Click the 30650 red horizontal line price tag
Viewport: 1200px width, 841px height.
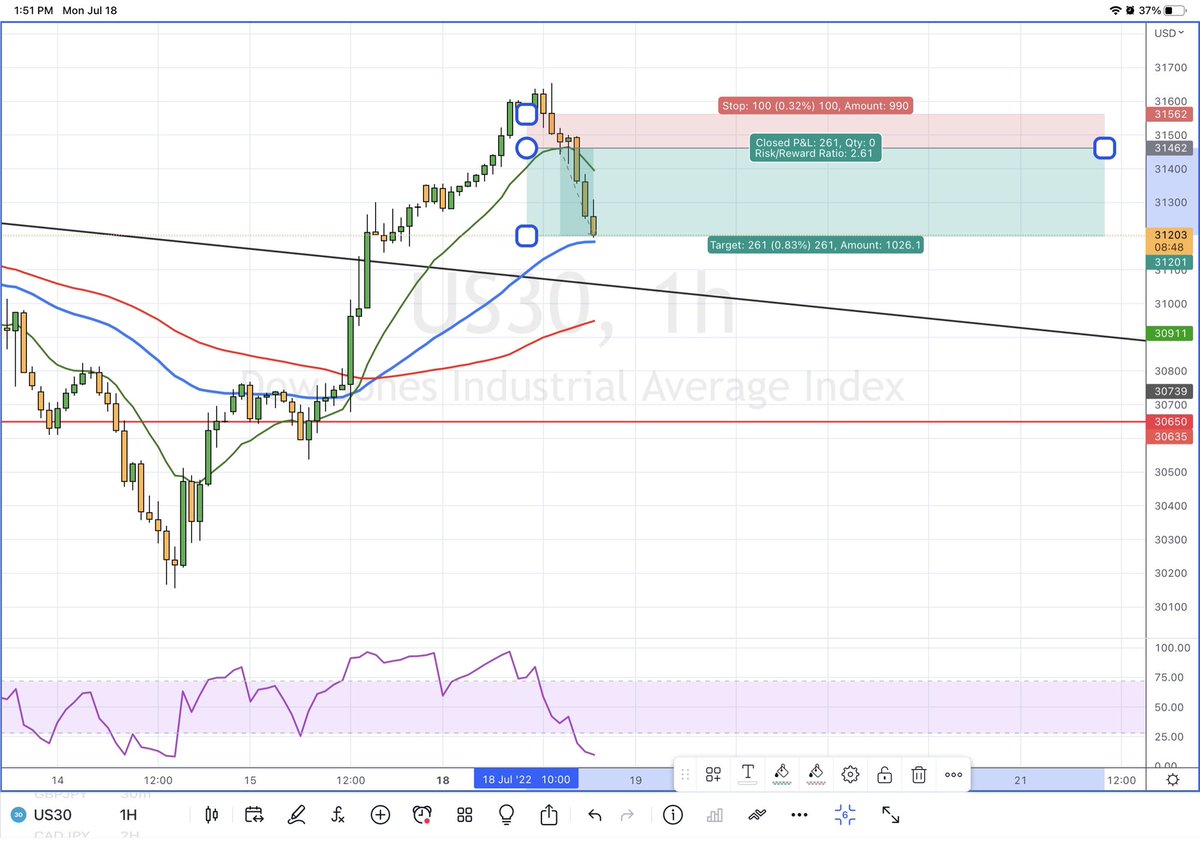pyautogui.click(x=1169, y=422)
